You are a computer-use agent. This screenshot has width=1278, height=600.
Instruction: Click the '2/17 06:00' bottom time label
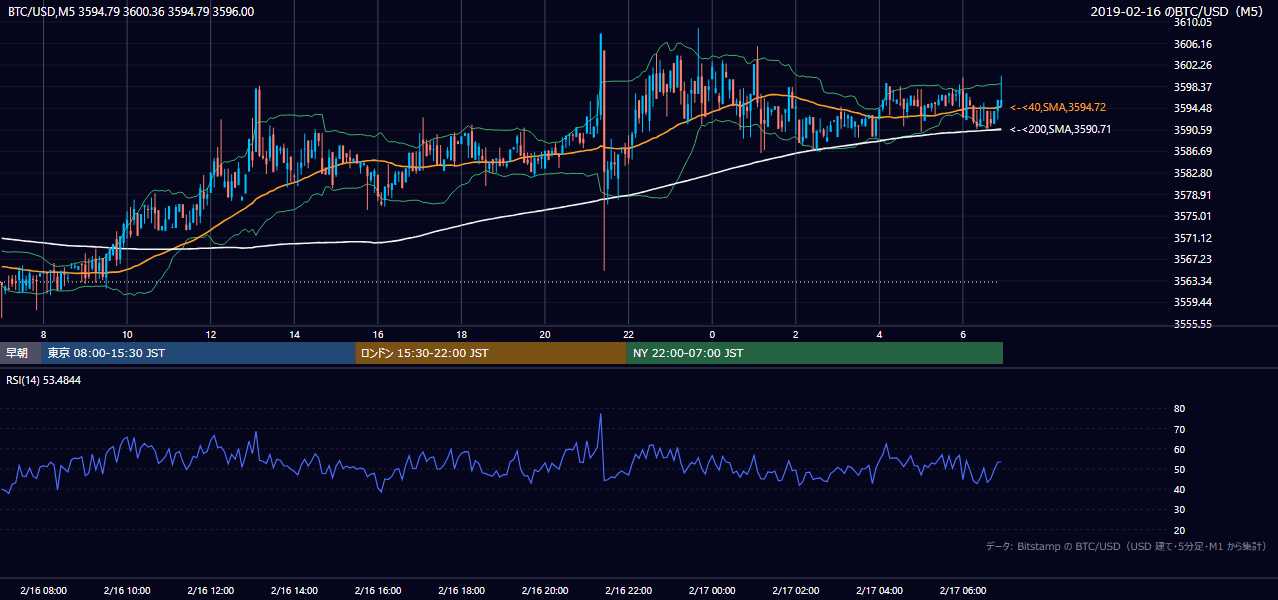coord(963,591)
